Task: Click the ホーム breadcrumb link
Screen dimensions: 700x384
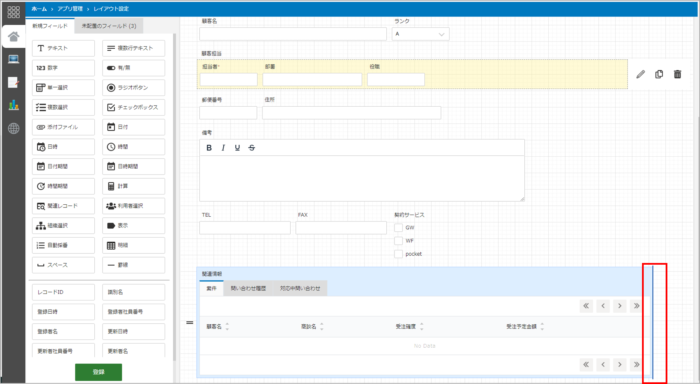Action: (39, 9)
